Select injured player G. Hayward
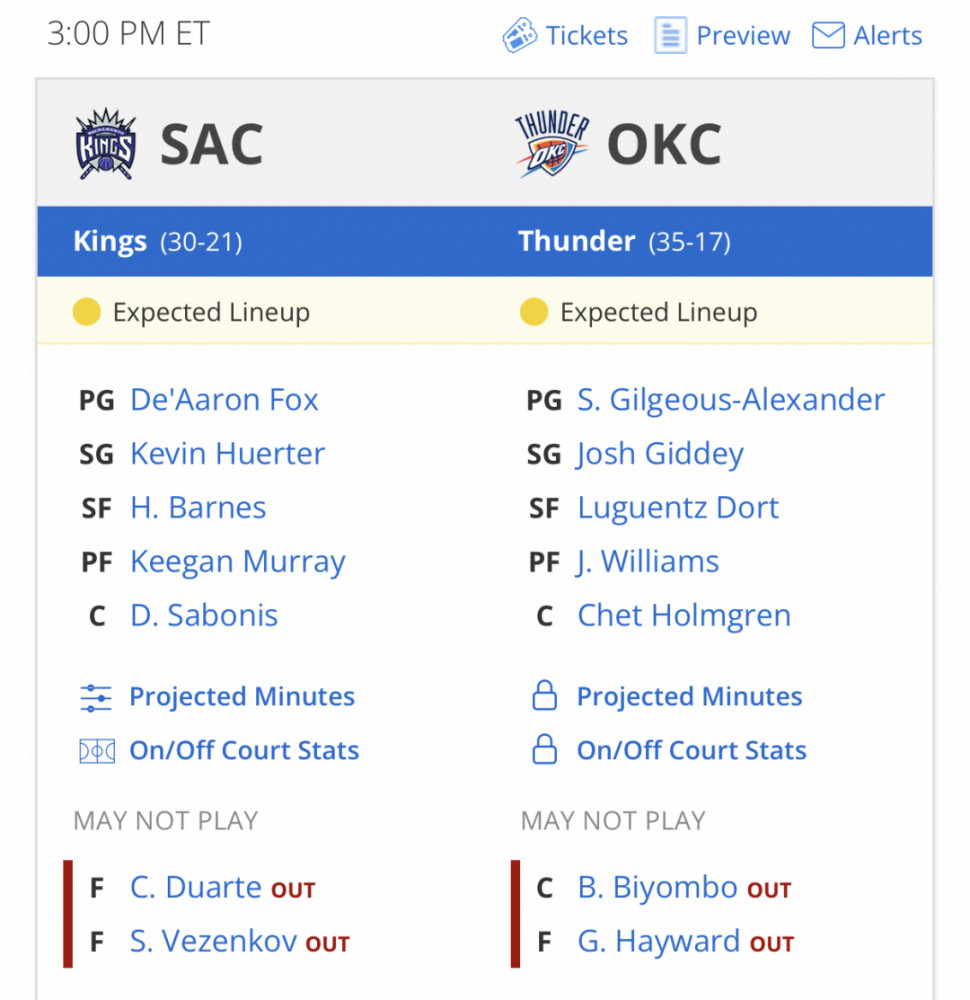Screen dimensions: 970x1000 tap(658, 941)
